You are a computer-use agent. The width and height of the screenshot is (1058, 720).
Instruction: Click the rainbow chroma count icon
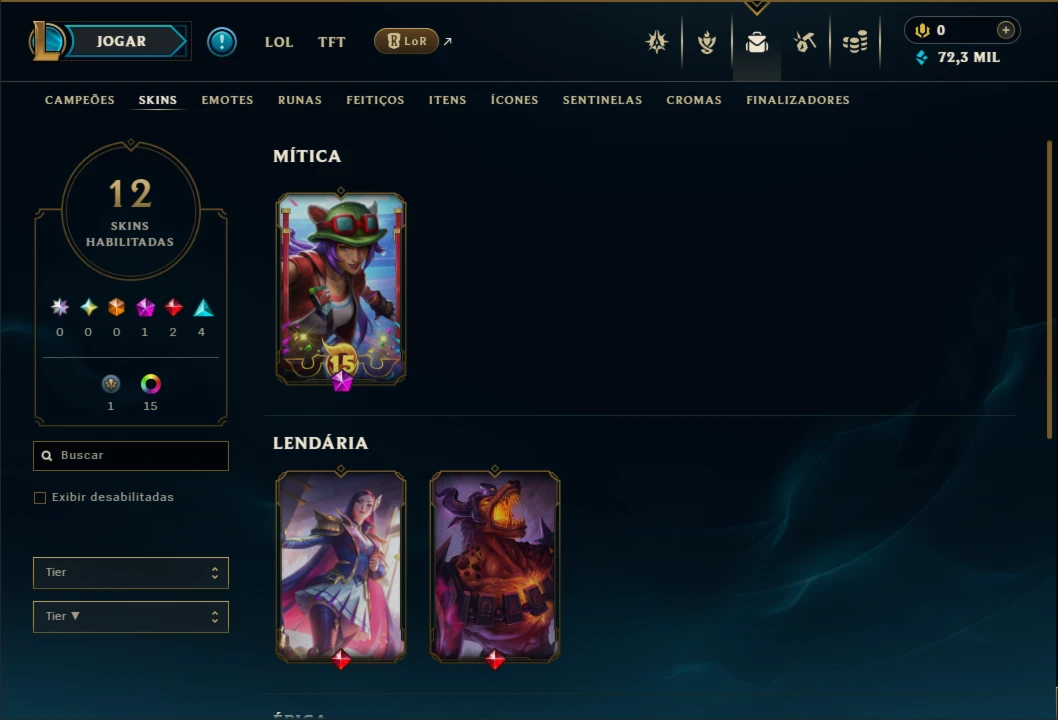click(x=150, y=384)
